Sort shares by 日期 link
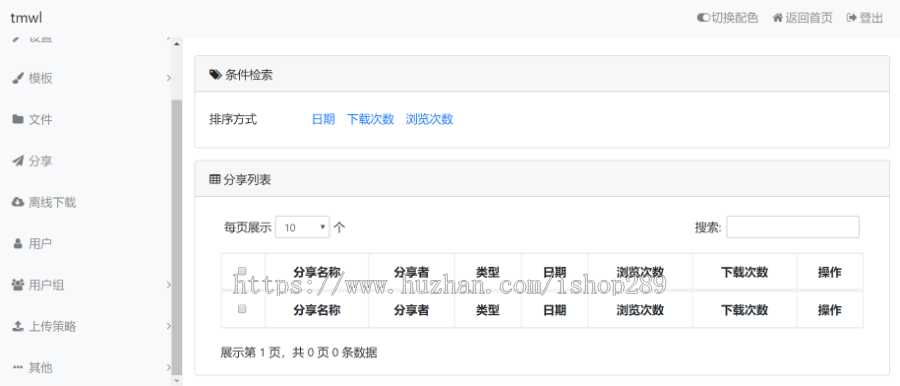The height and width of the screenshot is (386, 900). [x=323, y=119]
